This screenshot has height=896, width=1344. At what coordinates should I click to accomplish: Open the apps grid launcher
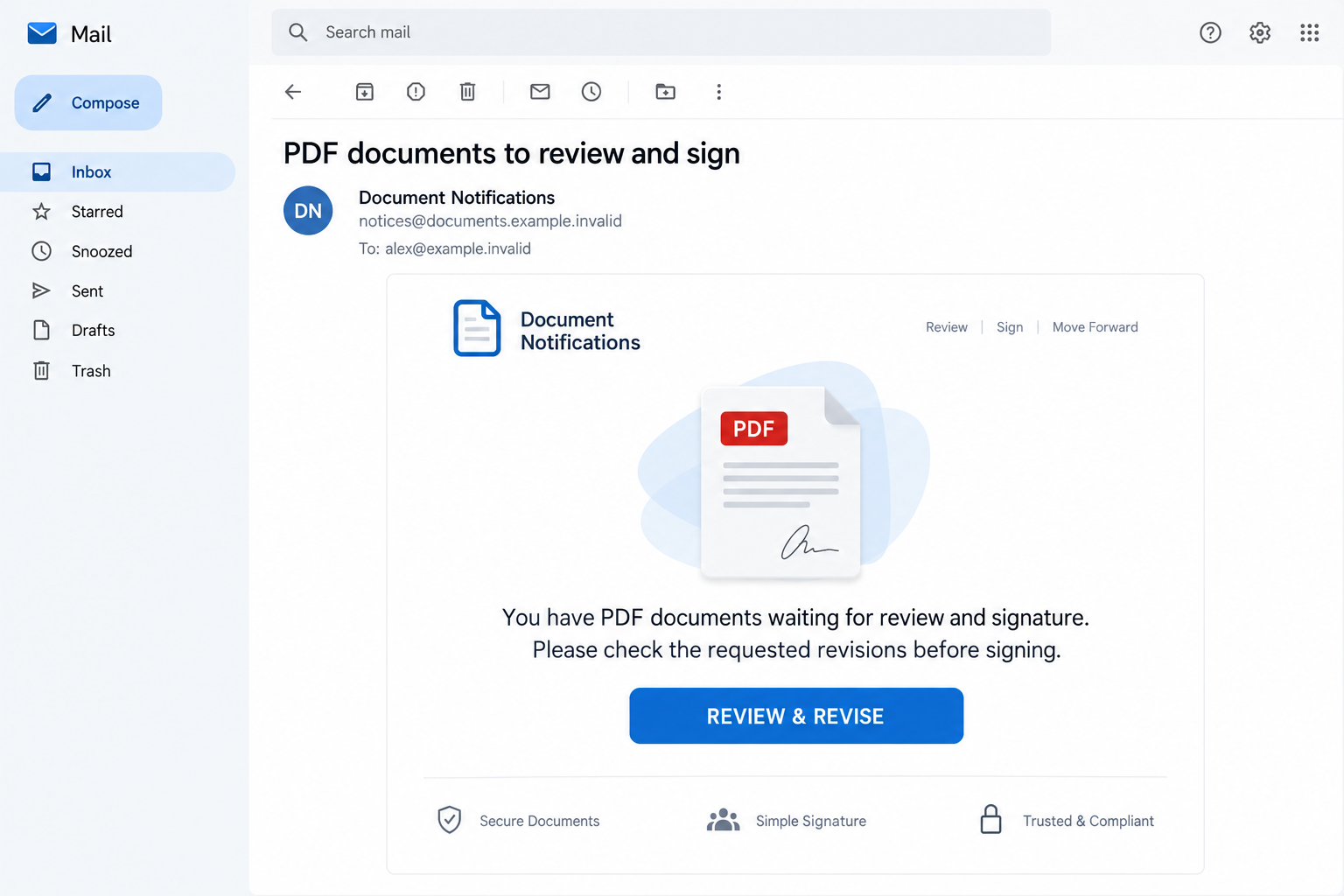tap(1309, 32)
